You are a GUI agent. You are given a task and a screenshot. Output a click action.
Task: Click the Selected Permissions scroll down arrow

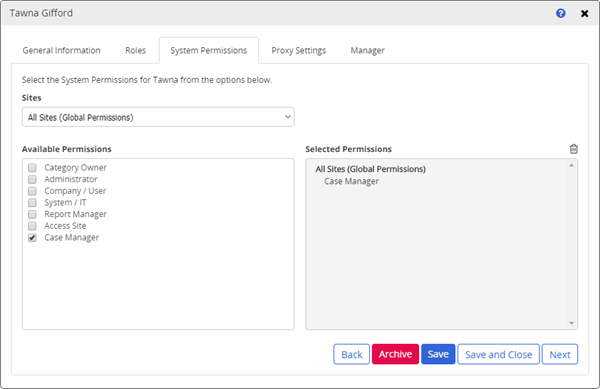pyautogui.click(x=571, y=323)
